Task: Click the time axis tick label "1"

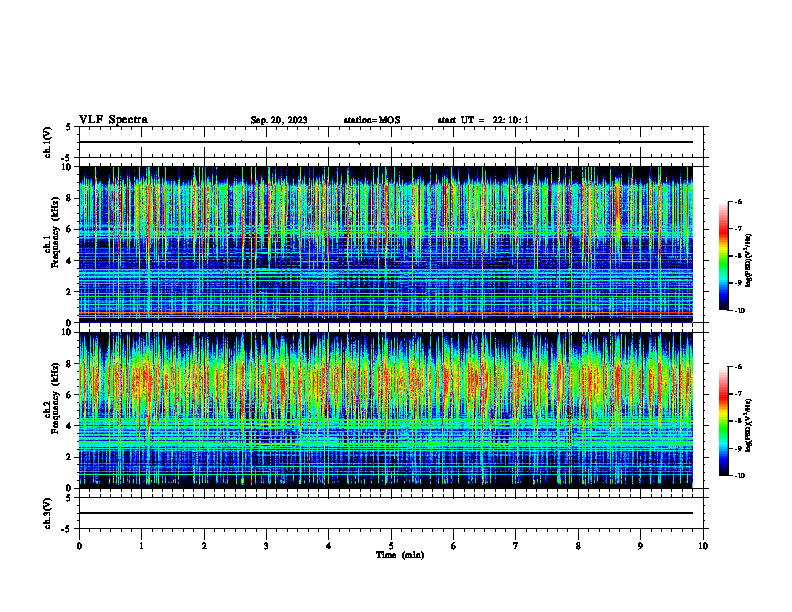Action: (x=141, y=546)
